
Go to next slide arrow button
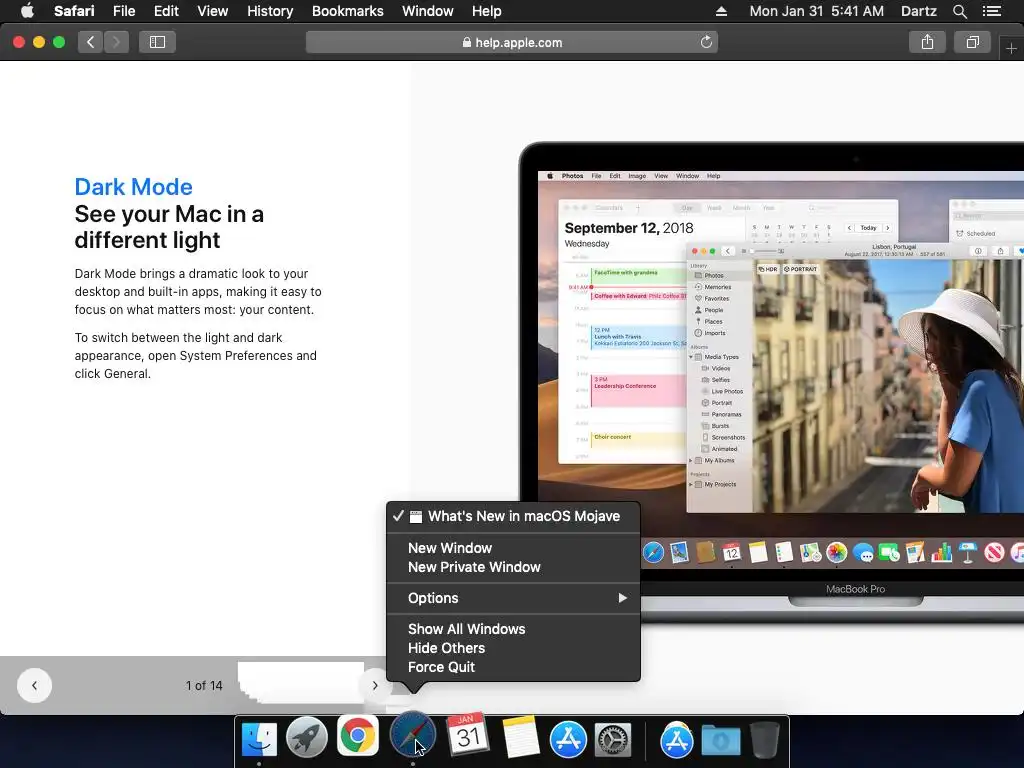click(375, 686)
